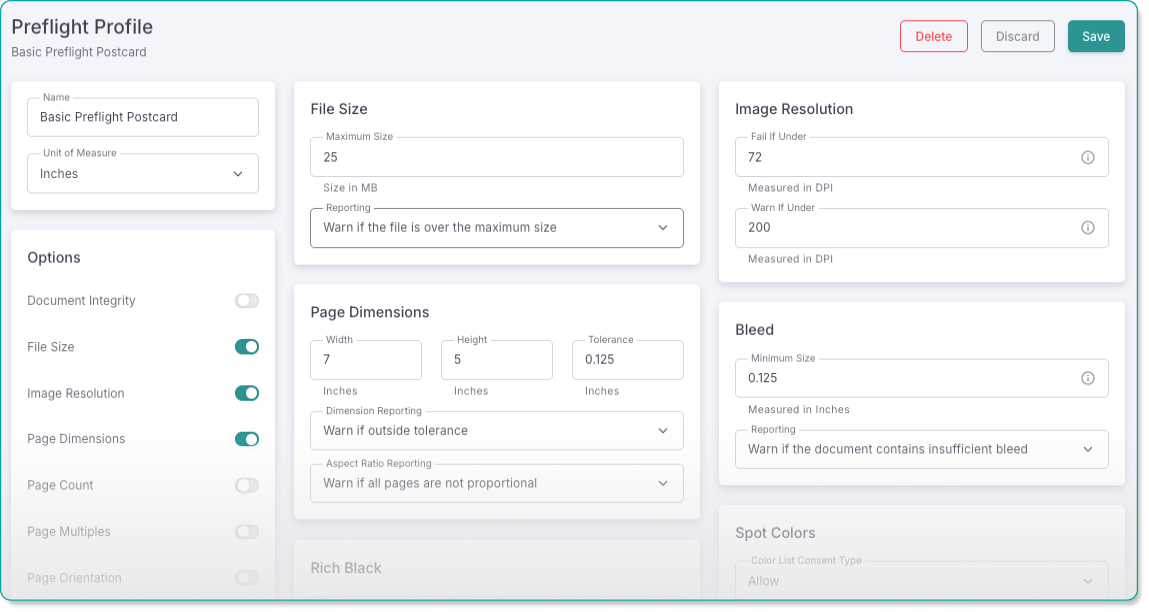The height and width of the screenshot is (612, 1149).
Task: Click the Bleed Minimum Size field
Action: 922,378
